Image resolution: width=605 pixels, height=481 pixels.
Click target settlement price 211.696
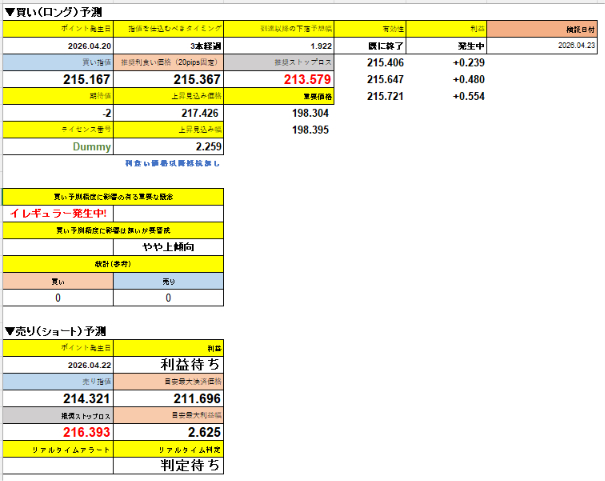click(169, 398)
